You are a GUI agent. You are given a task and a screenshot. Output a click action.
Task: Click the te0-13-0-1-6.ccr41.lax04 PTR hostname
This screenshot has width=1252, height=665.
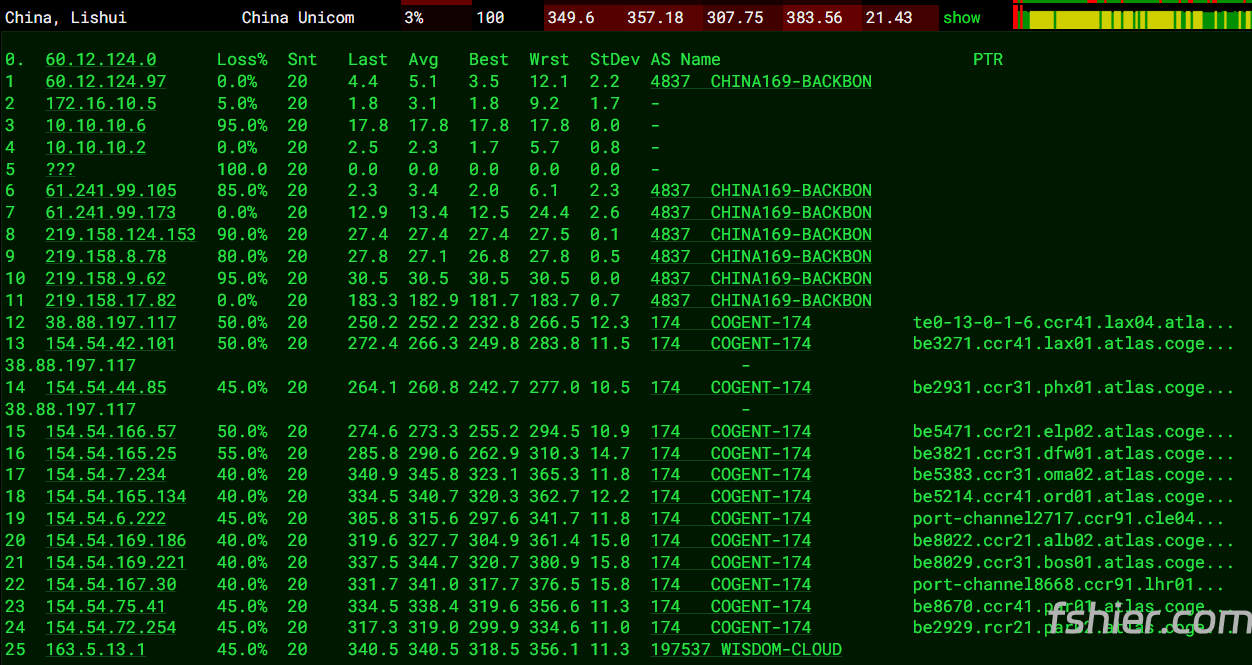(1073, 323)
